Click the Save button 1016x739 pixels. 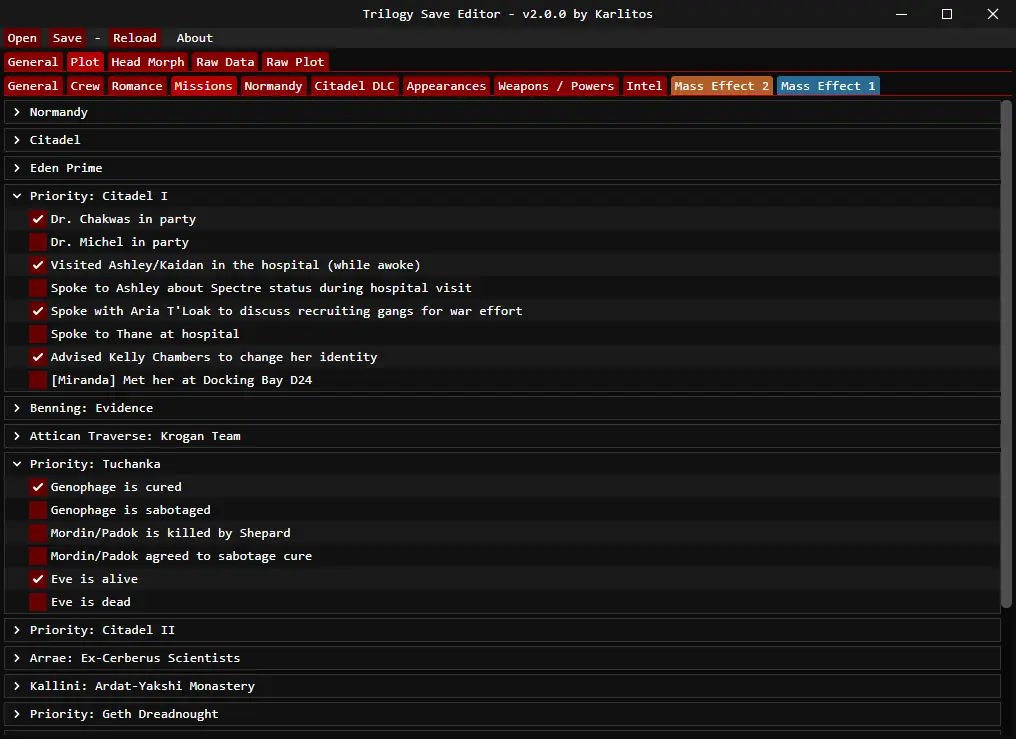[67, 38]
